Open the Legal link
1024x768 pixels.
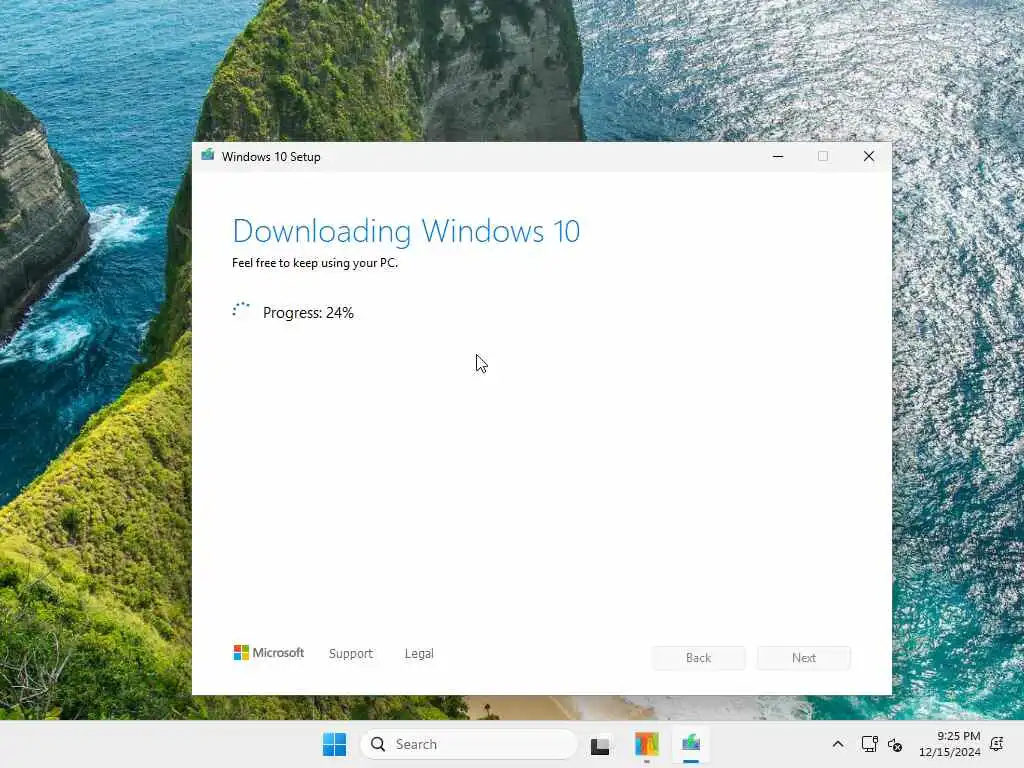click(x=419, y=653)
